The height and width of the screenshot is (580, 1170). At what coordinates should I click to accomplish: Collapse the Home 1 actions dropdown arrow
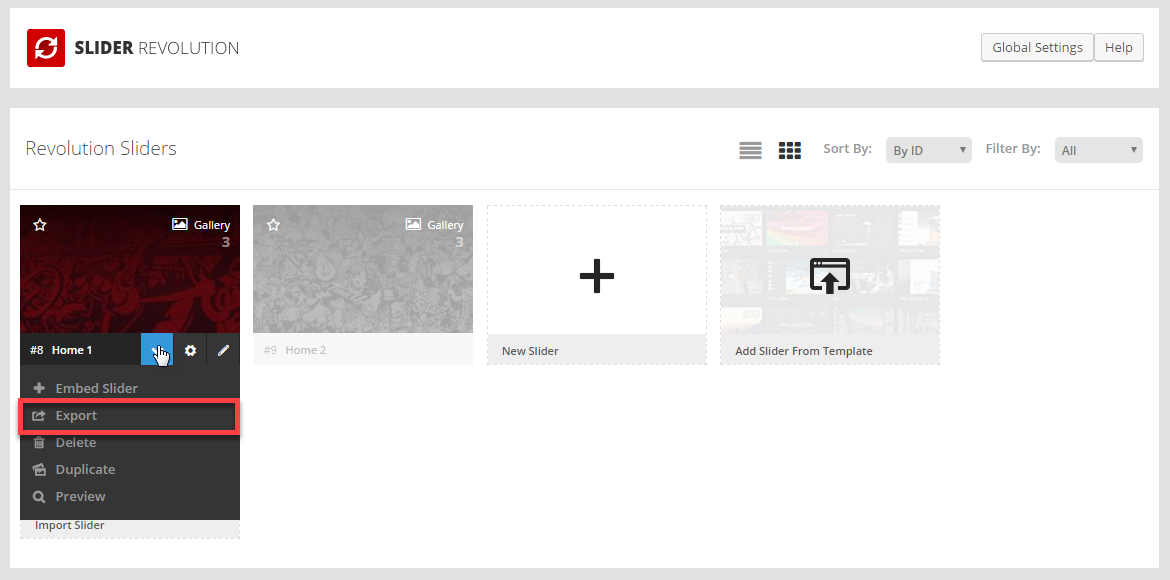point(157,350)
